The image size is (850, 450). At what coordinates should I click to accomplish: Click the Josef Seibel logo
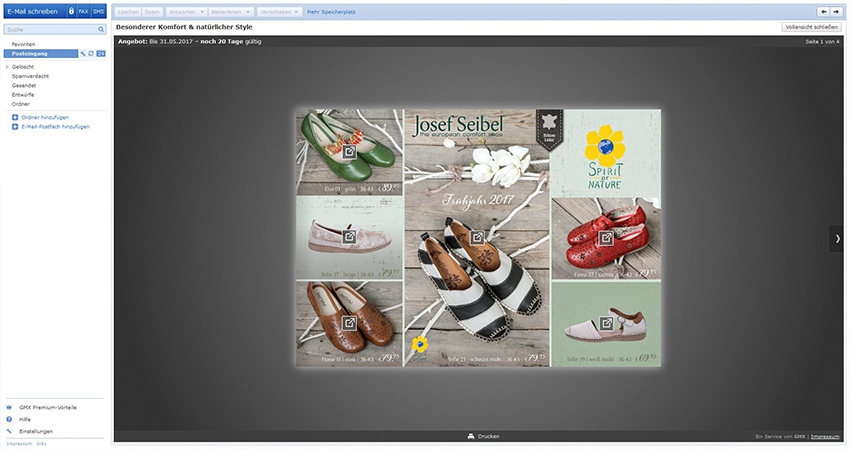click(458, 126)
